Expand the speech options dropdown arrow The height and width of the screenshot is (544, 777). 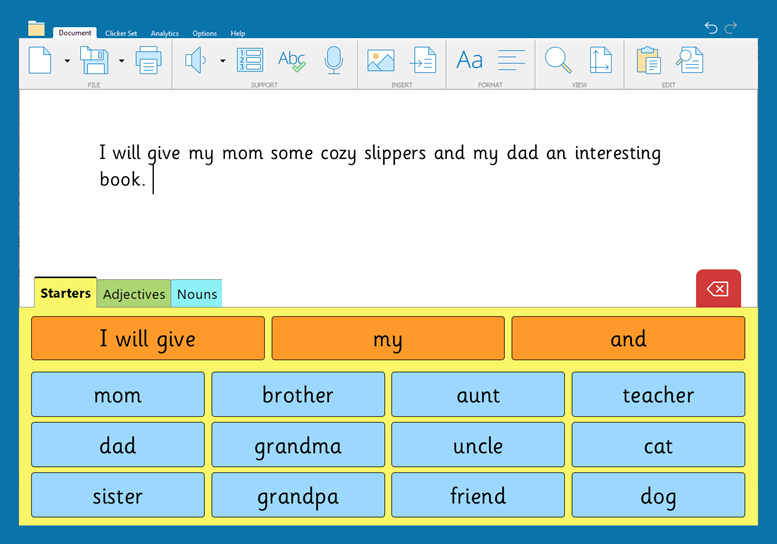[222, 61]
